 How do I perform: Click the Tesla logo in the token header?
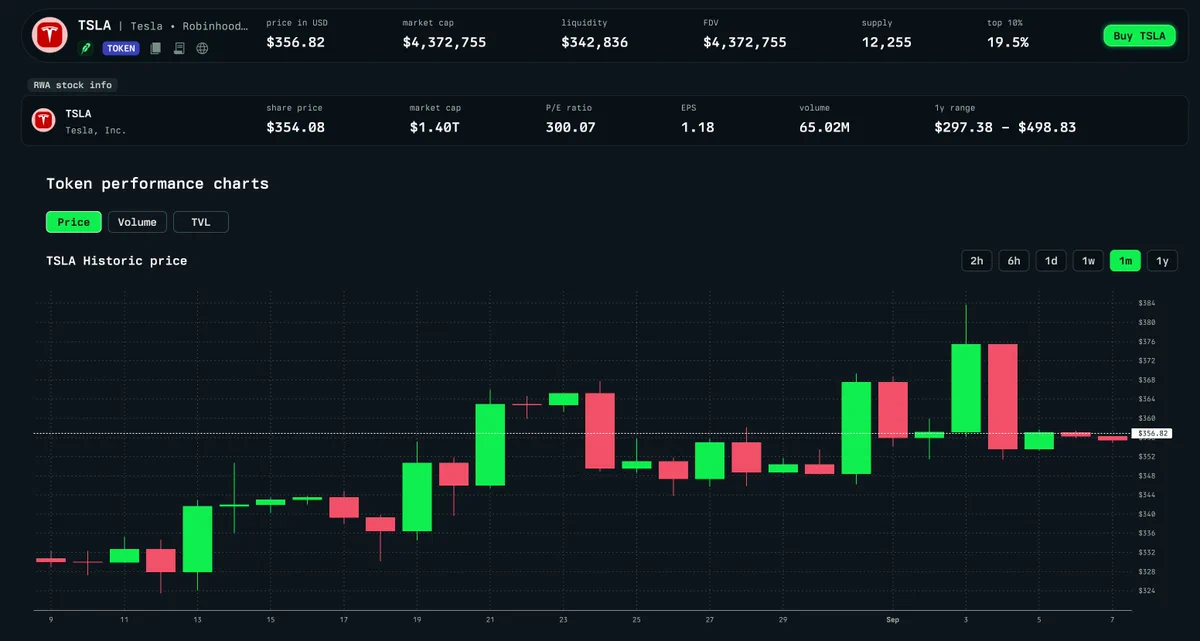[x=48, y=34]
